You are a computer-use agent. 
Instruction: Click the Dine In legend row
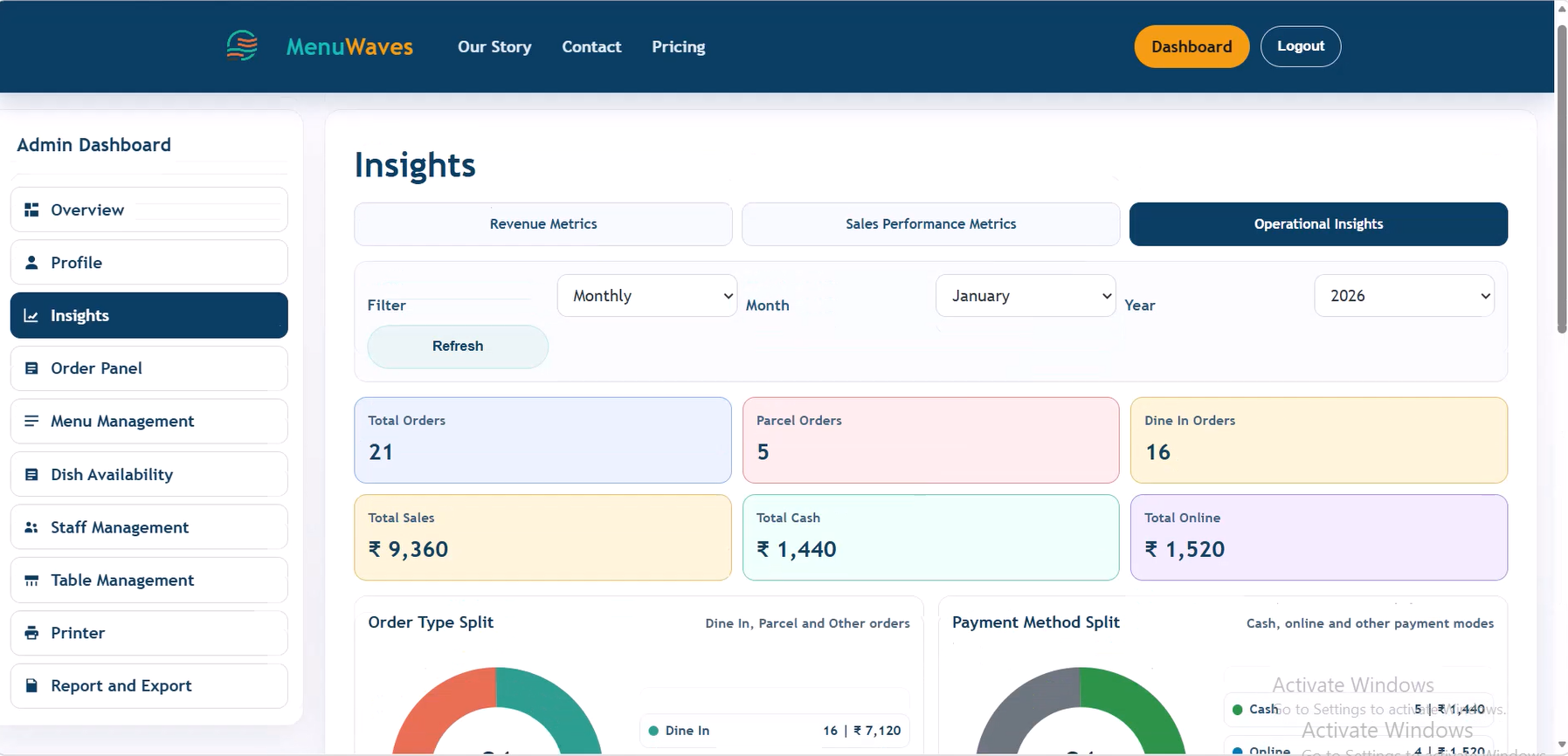point(775,731)
